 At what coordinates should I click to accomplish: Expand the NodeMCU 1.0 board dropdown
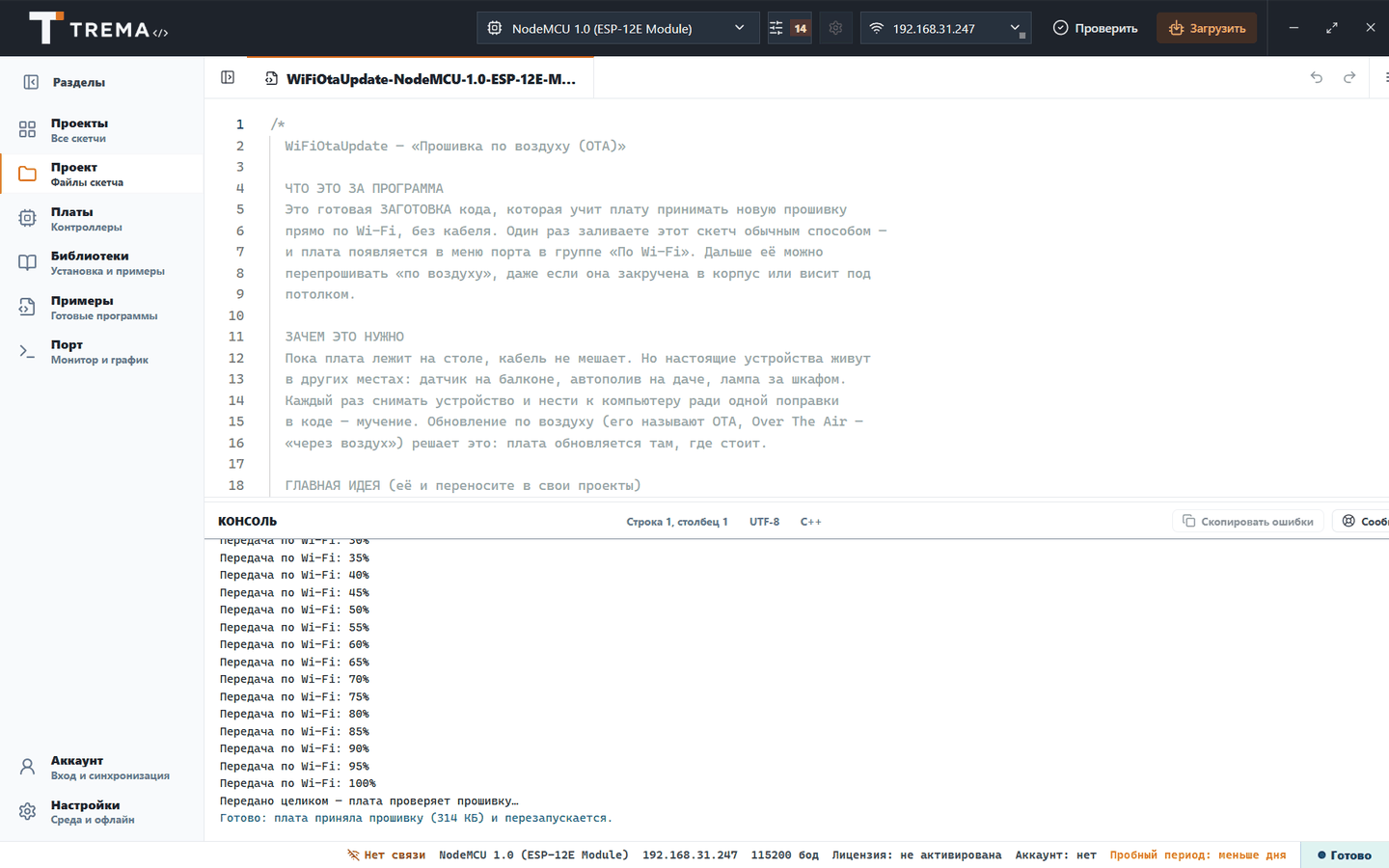click(618, 28)
